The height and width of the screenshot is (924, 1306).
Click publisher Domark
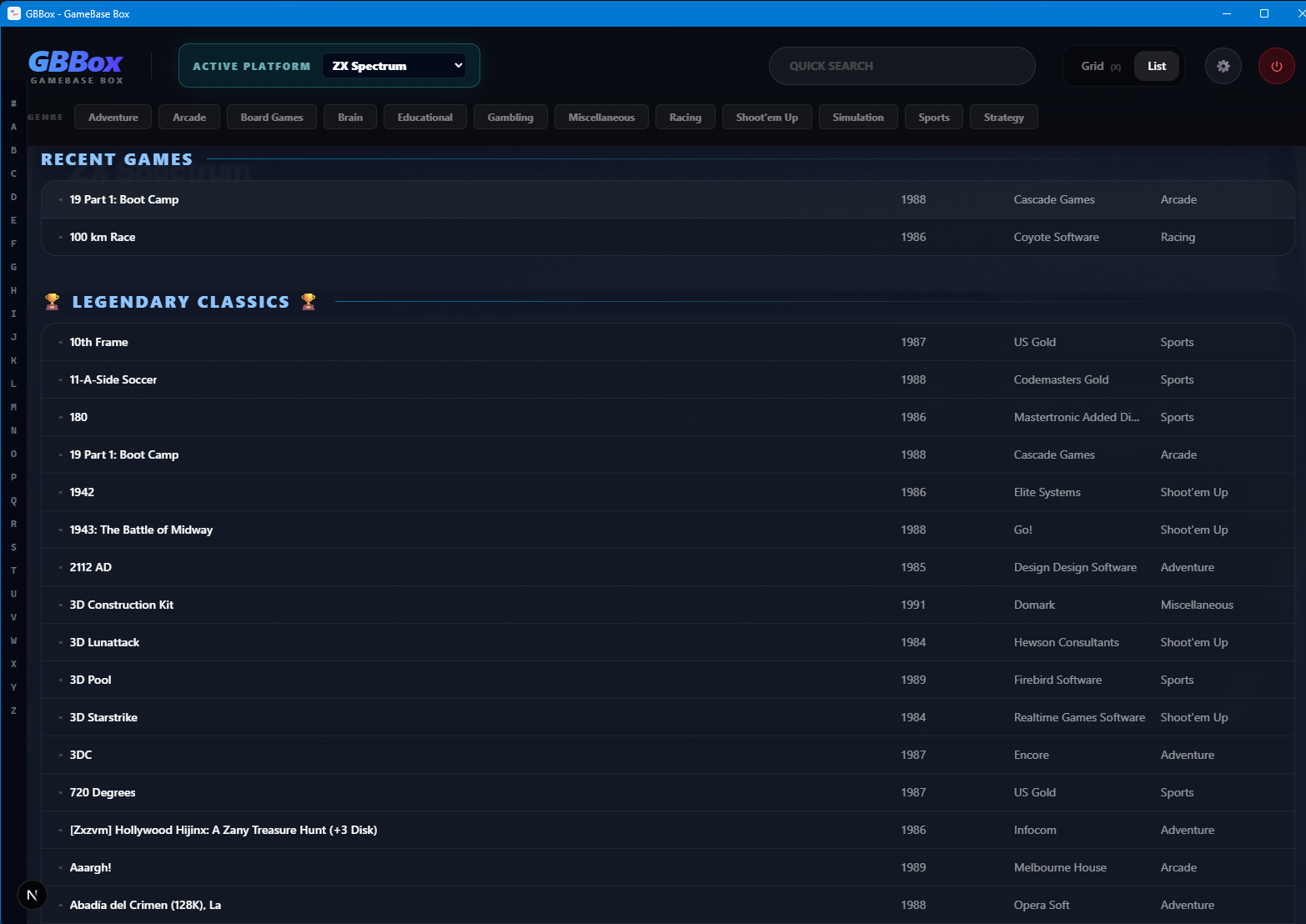click(x=1034, y=605)
